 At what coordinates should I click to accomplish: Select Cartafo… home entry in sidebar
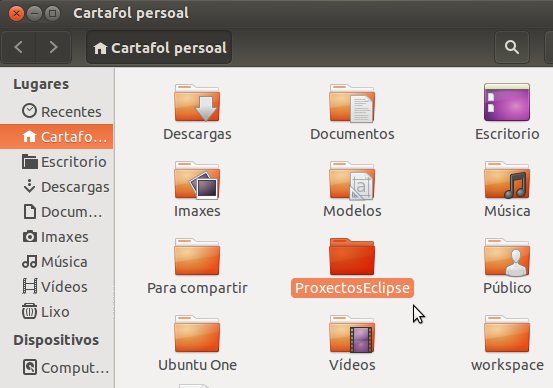click(56, 137)
